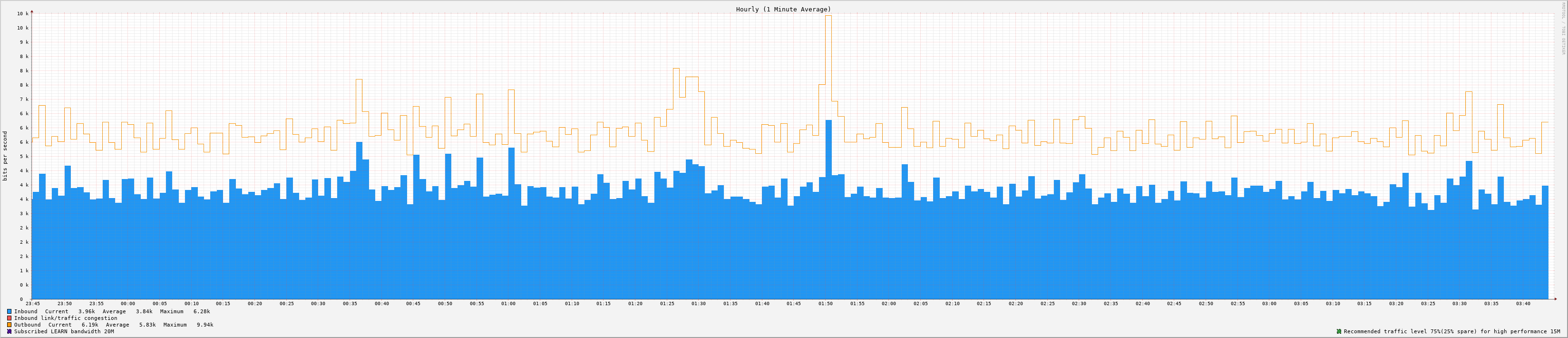
Task: Select the 02:30 time axis marker
Action: click(x=1079, y=303)
